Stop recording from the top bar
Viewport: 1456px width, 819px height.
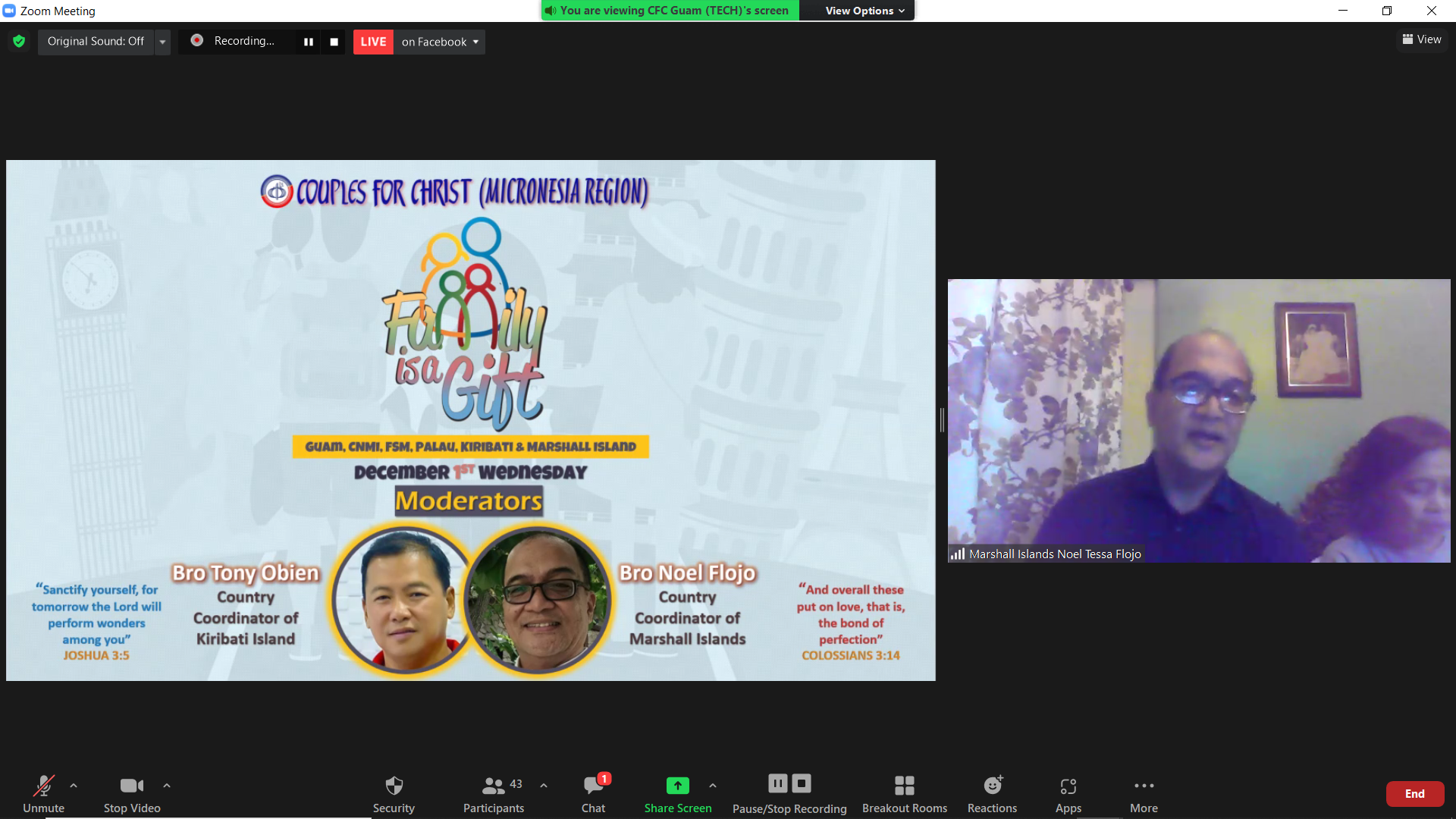334,42
